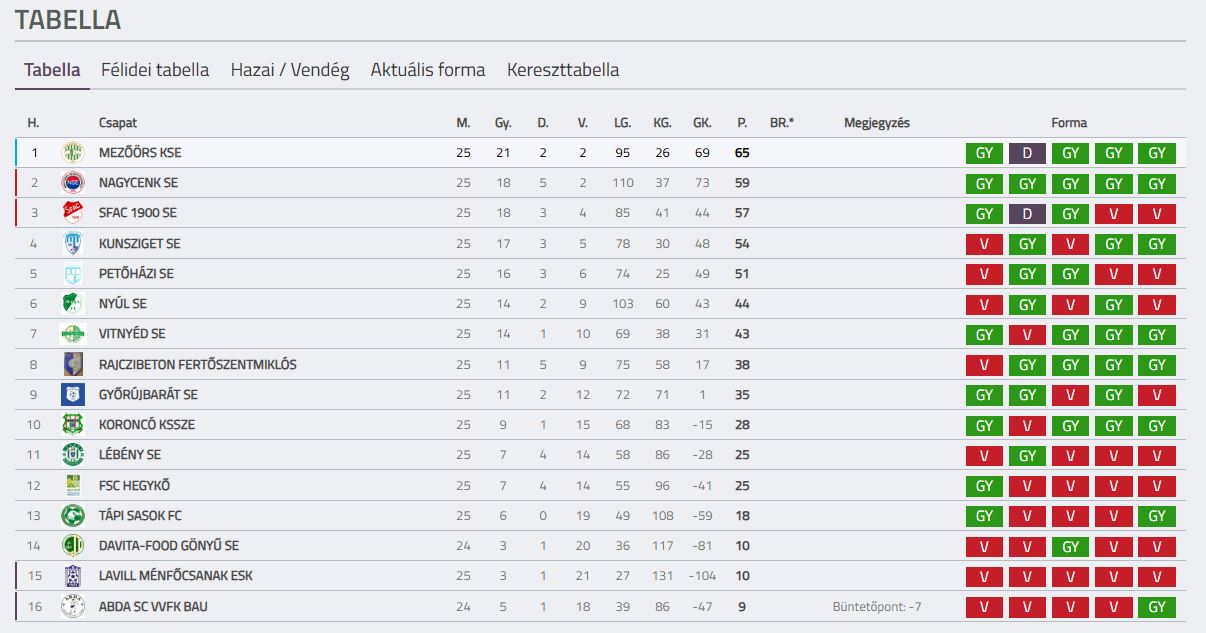Click the Lébény SE team name
Screen dimensions: 1206x633
click(x=130, y=455)
